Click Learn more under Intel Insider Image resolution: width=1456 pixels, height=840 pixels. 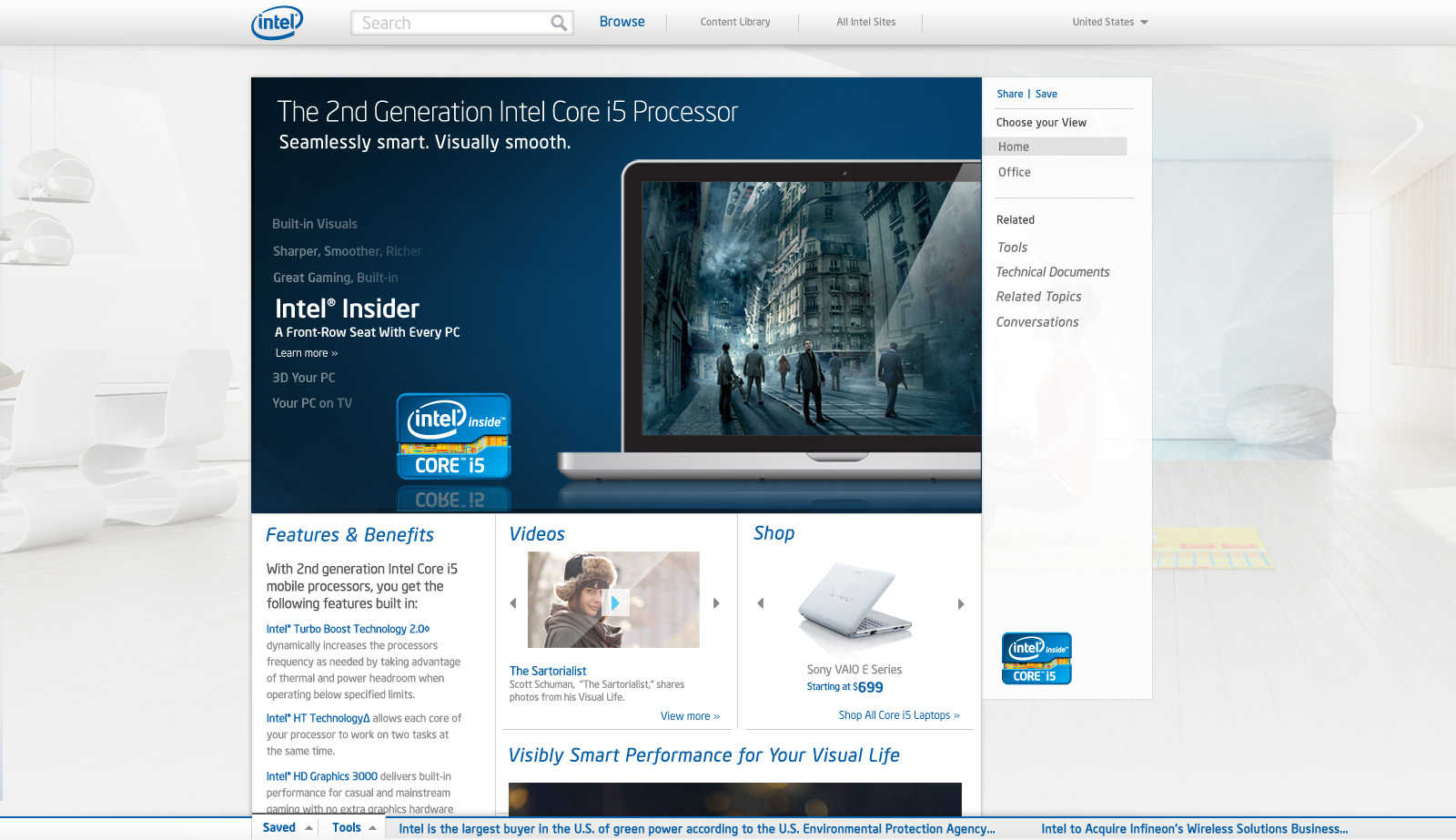[x=307, y=353]
